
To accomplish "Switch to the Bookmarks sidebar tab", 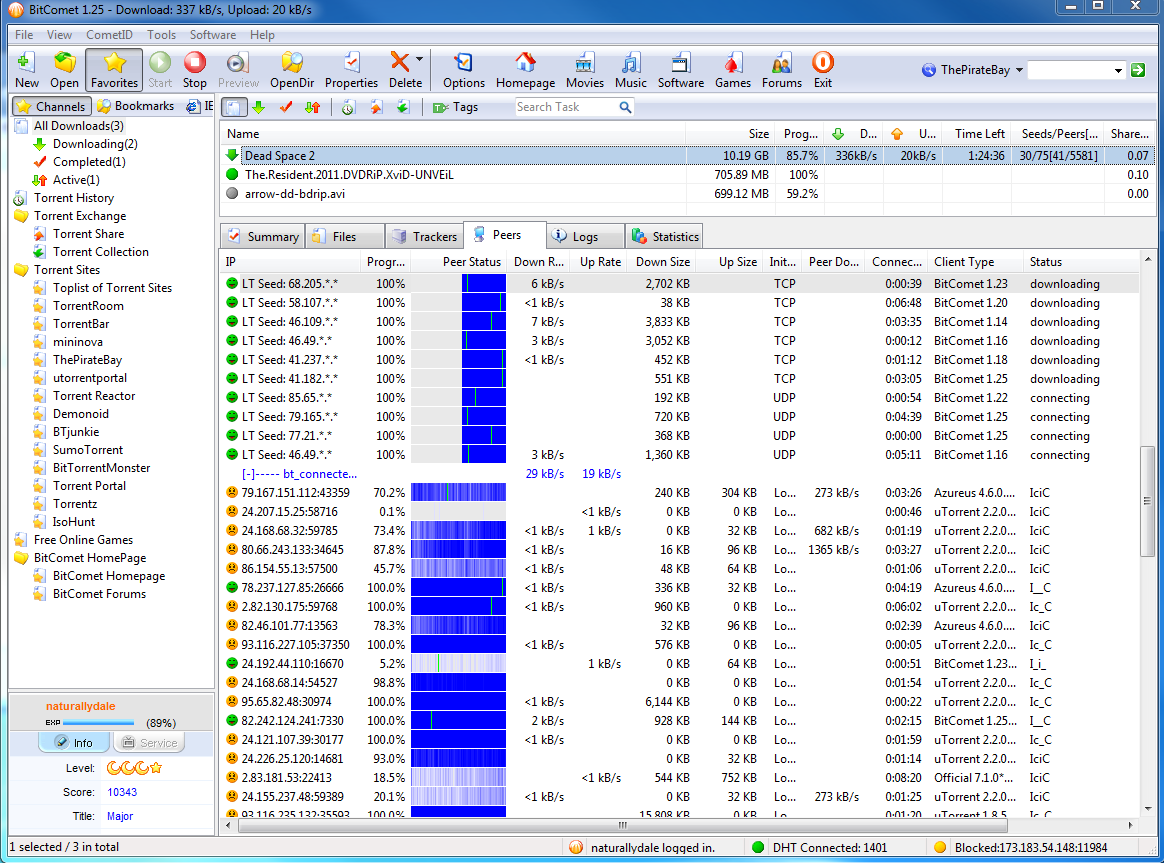I will (136, 106).
